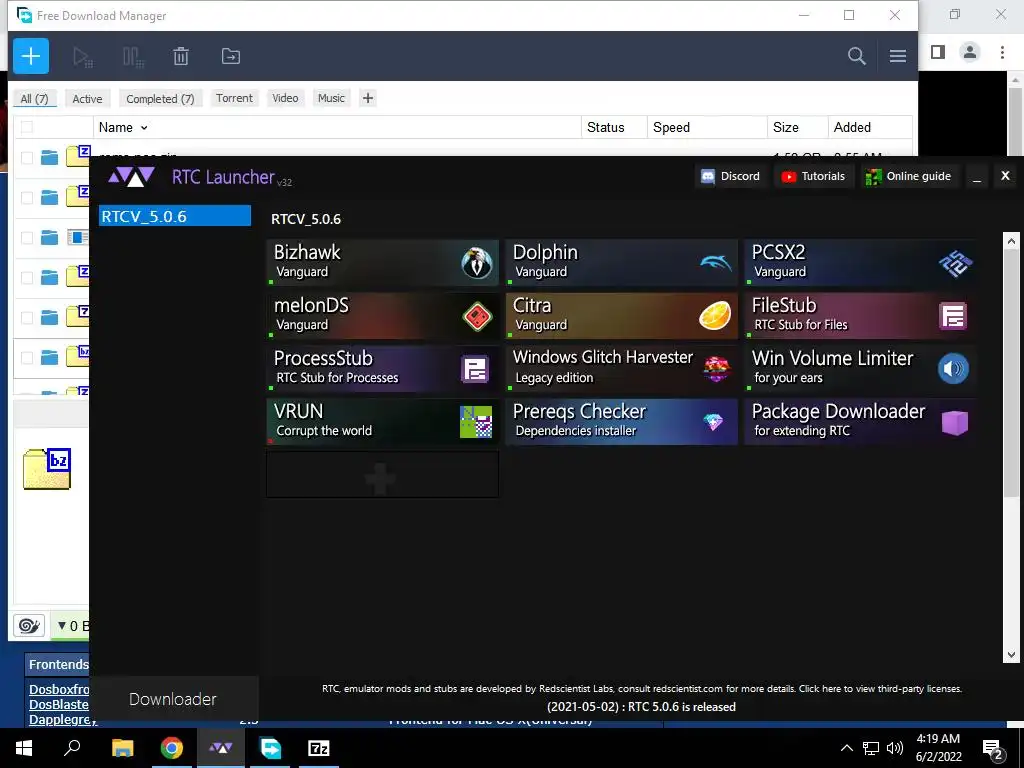Viewport: 1024px width, 768px height.
Task: Check the fifth download row checkbox
Action: 27,317
